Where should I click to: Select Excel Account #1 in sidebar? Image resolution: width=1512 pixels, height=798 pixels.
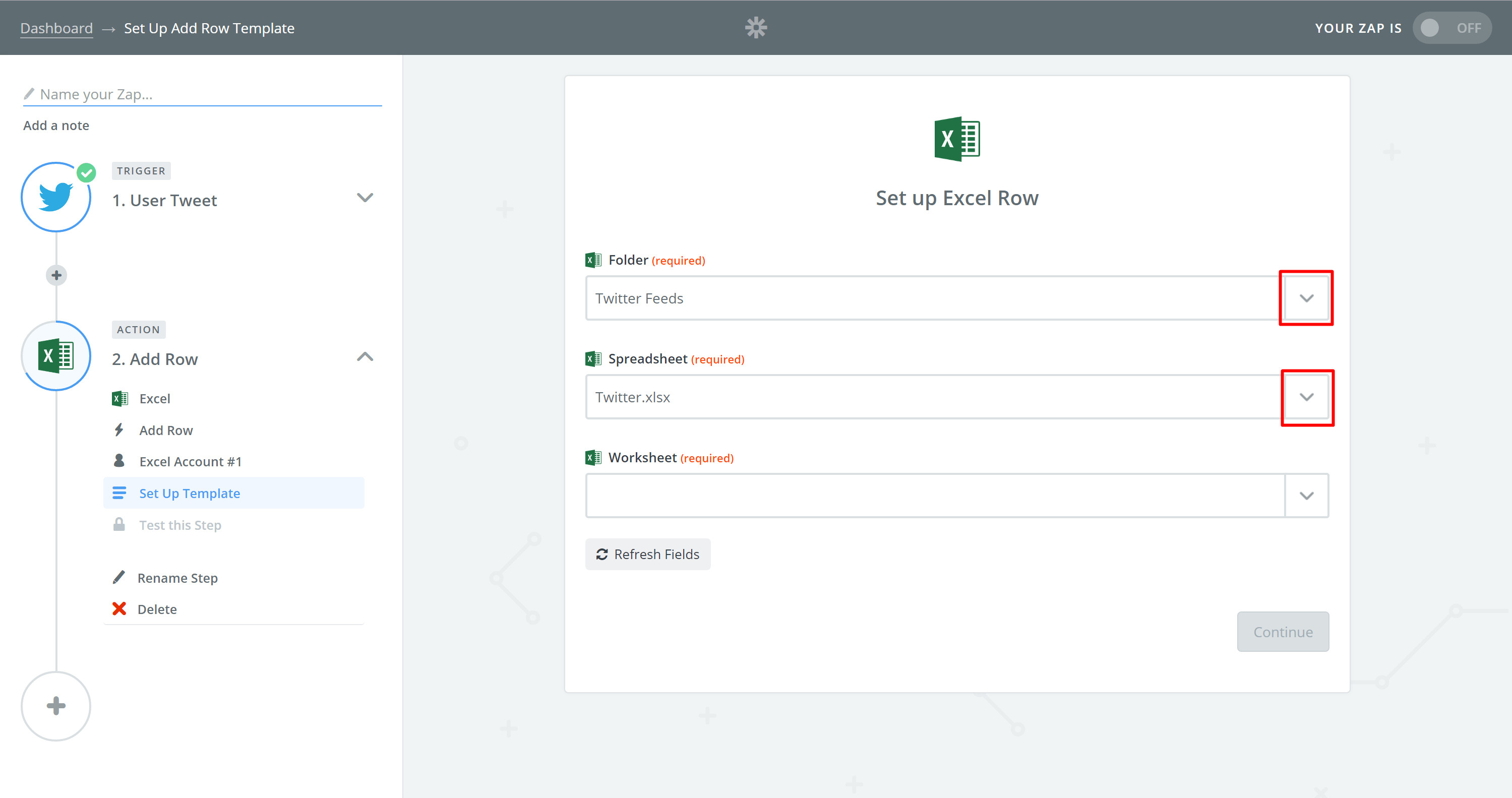[x=190, y=462]
